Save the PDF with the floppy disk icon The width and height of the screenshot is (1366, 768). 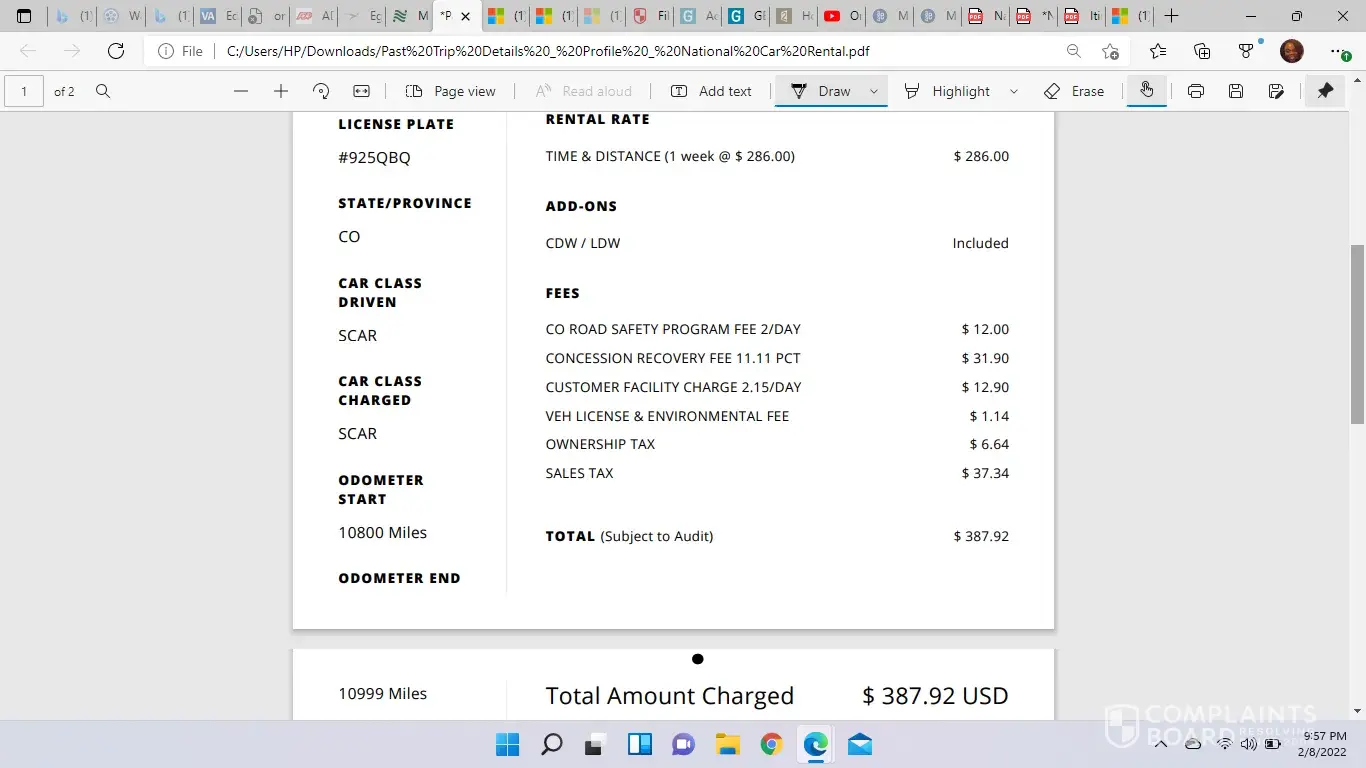(1236, 91)
